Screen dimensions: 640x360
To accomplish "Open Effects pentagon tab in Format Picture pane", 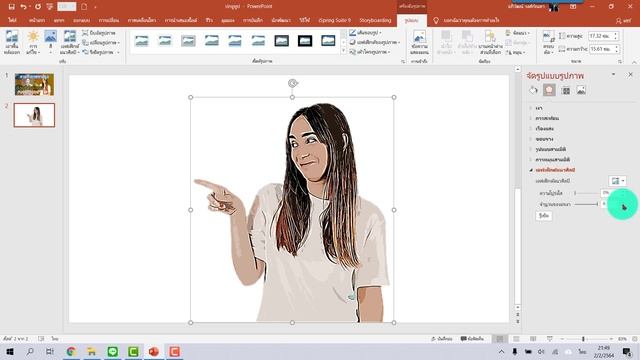I will [549, 90].
